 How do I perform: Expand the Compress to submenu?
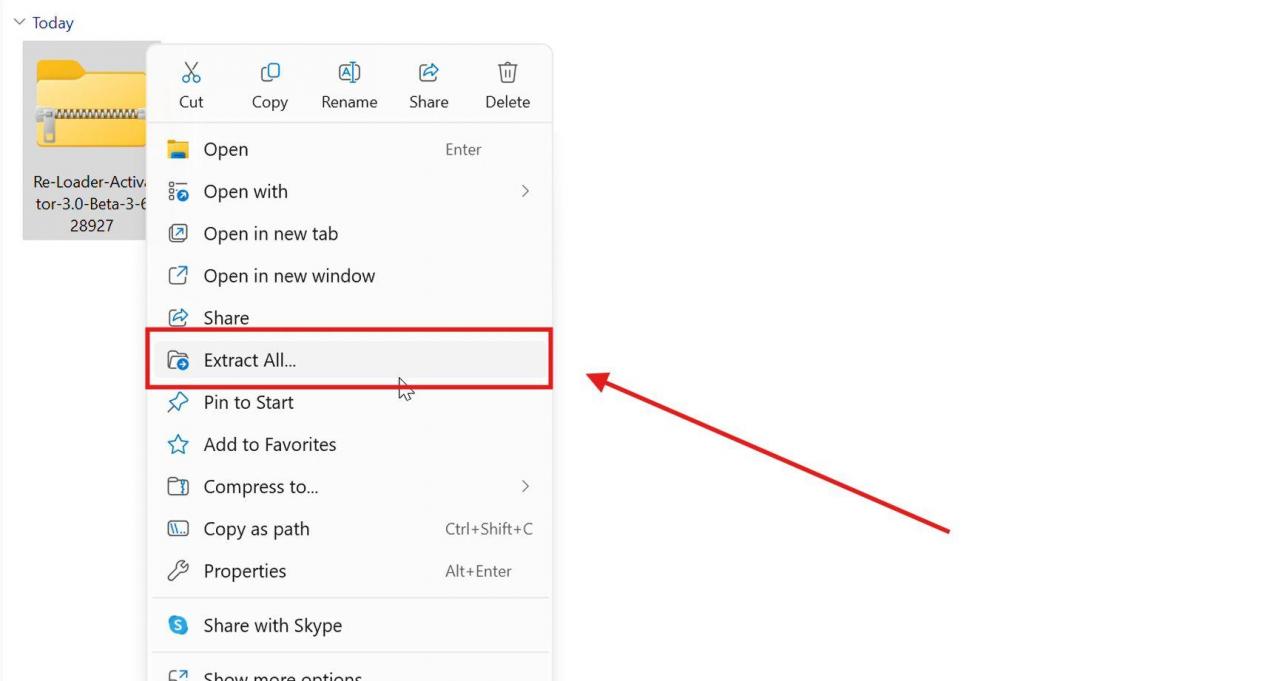tap(525, 487)
